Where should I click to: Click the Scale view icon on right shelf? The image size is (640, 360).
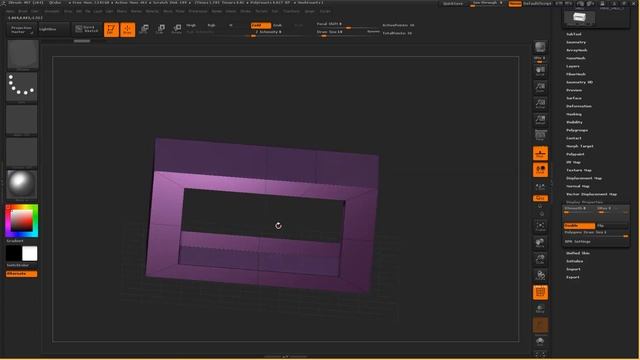coord(540,260)
